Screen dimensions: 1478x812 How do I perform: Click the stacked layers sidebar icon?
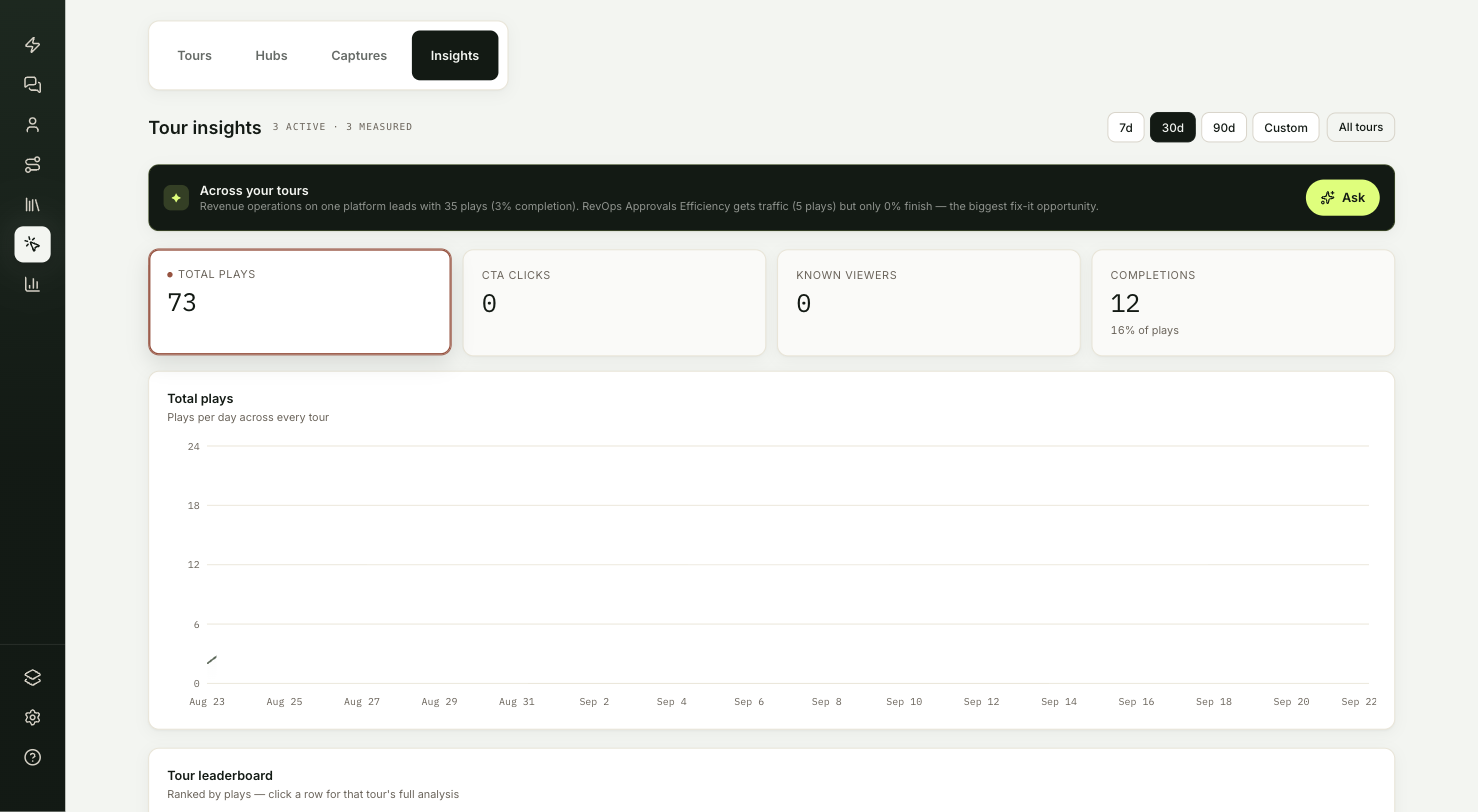tap(32, 677)
